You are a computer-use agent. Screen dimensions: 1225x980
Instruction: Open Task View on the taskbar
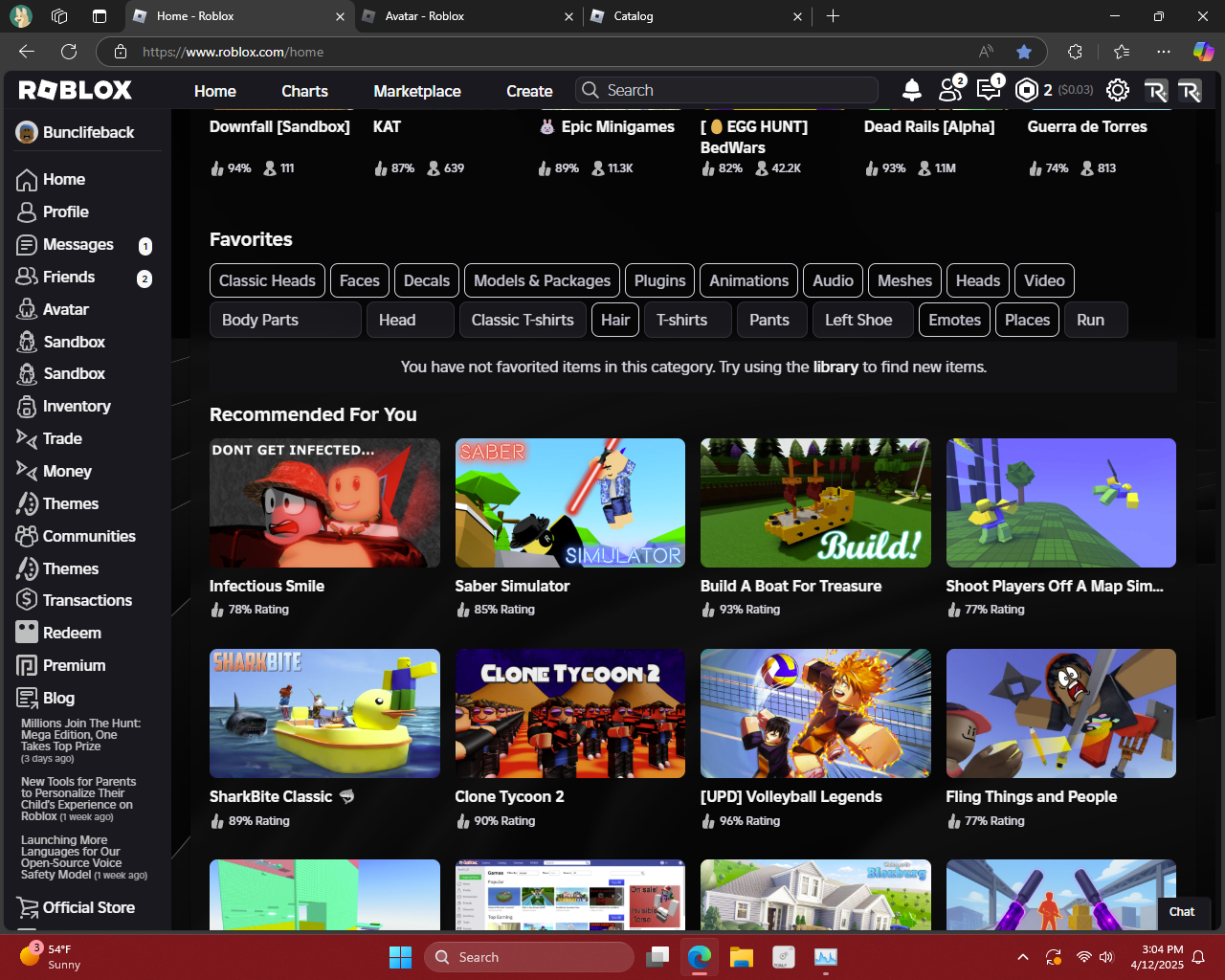(x=657, y=957)
